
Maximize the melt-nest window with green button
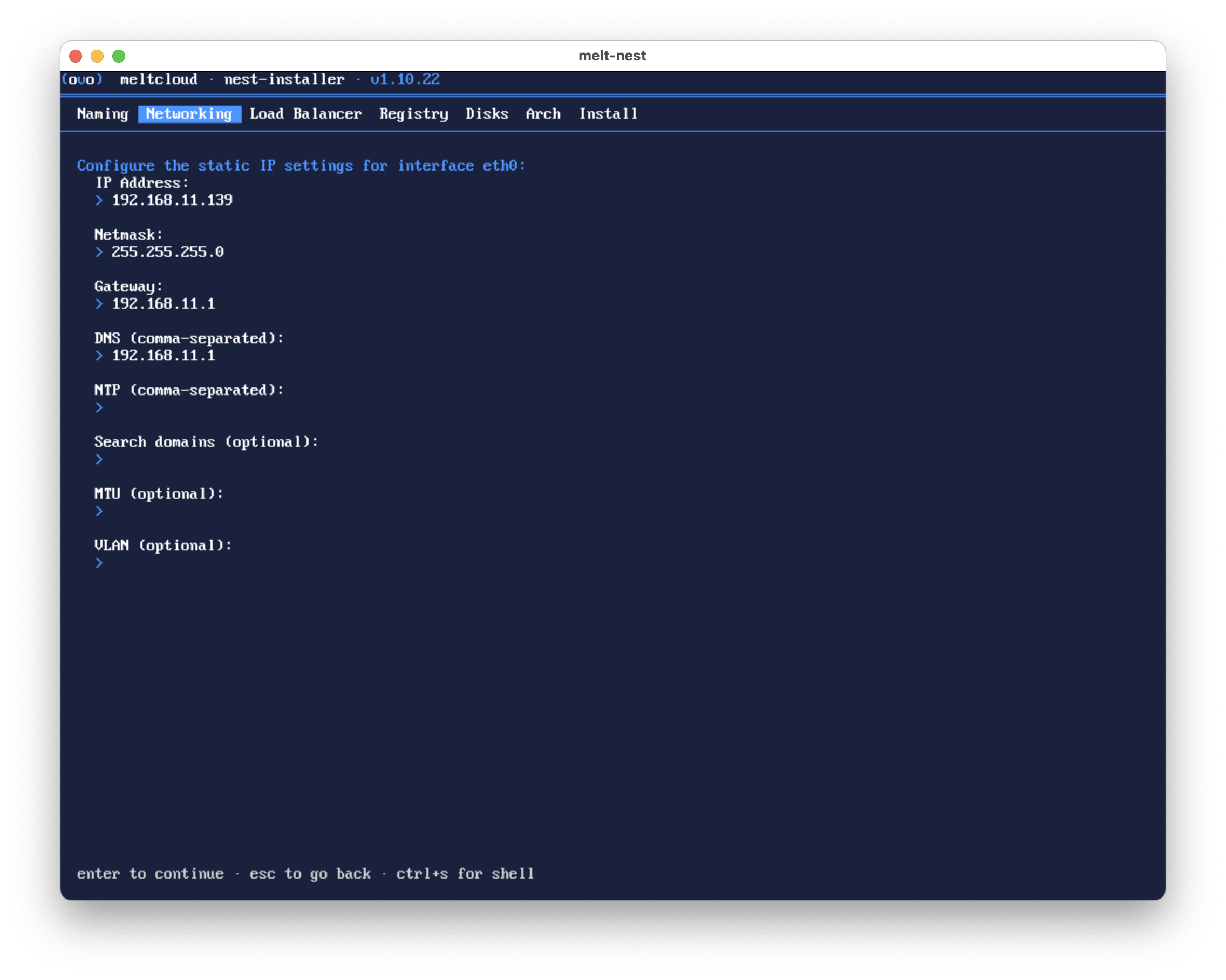(119, 56)
